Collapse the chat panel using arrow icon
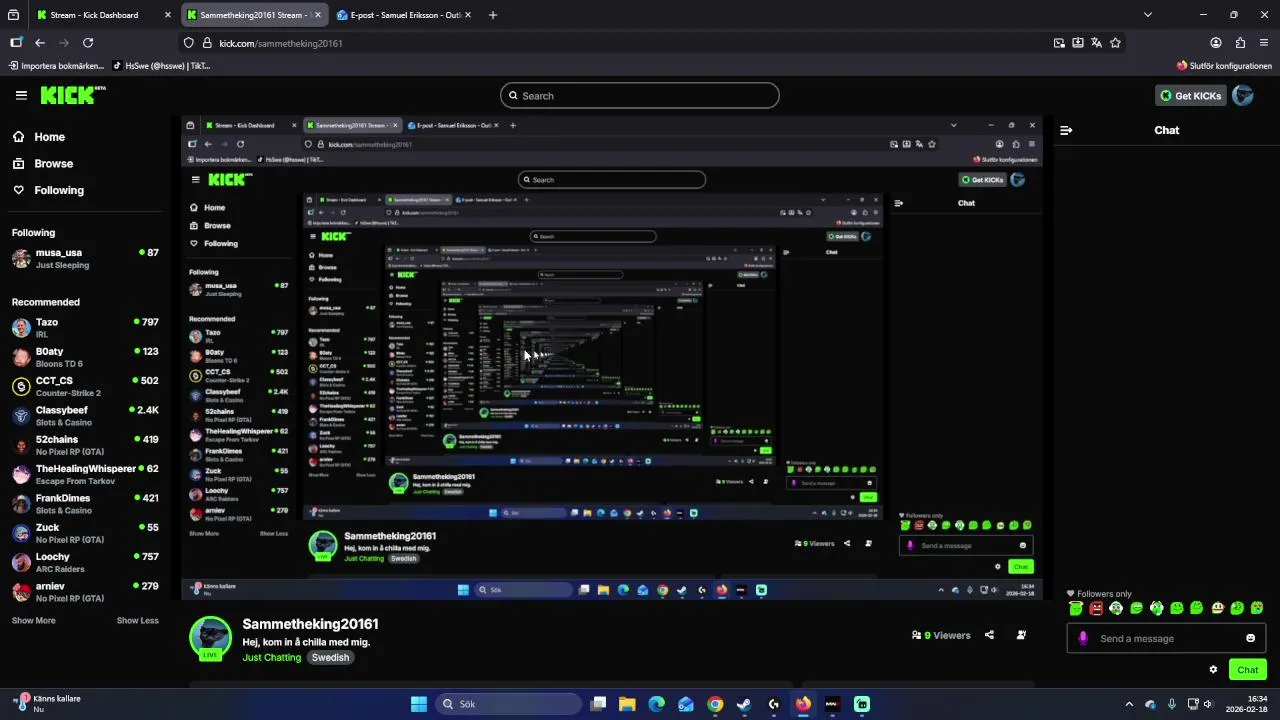1280x720 pixels. (x=1066, y=130)
